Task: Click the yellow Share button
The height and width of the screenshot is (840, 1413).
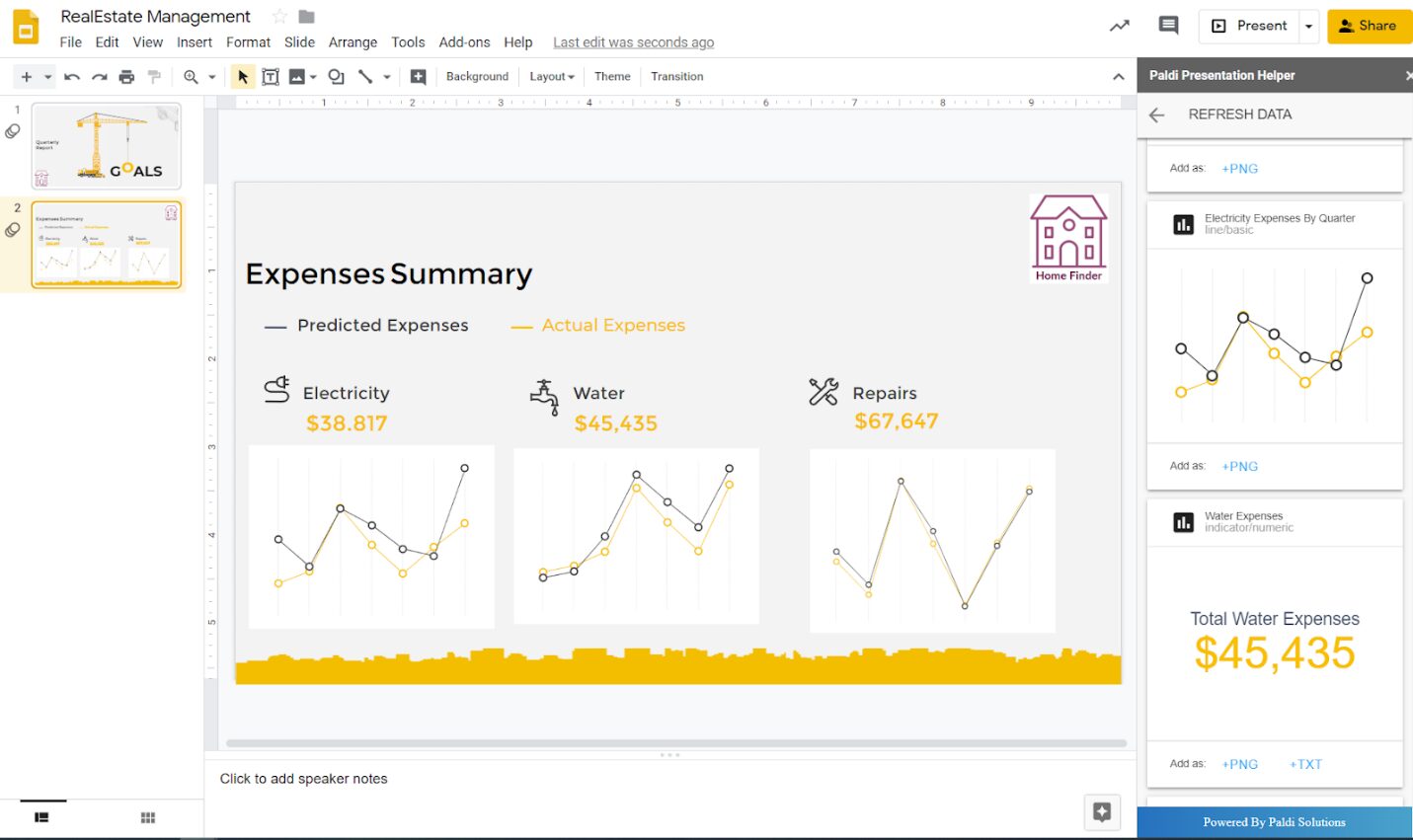Action: pyautogui.click(x=1369, y=26)
